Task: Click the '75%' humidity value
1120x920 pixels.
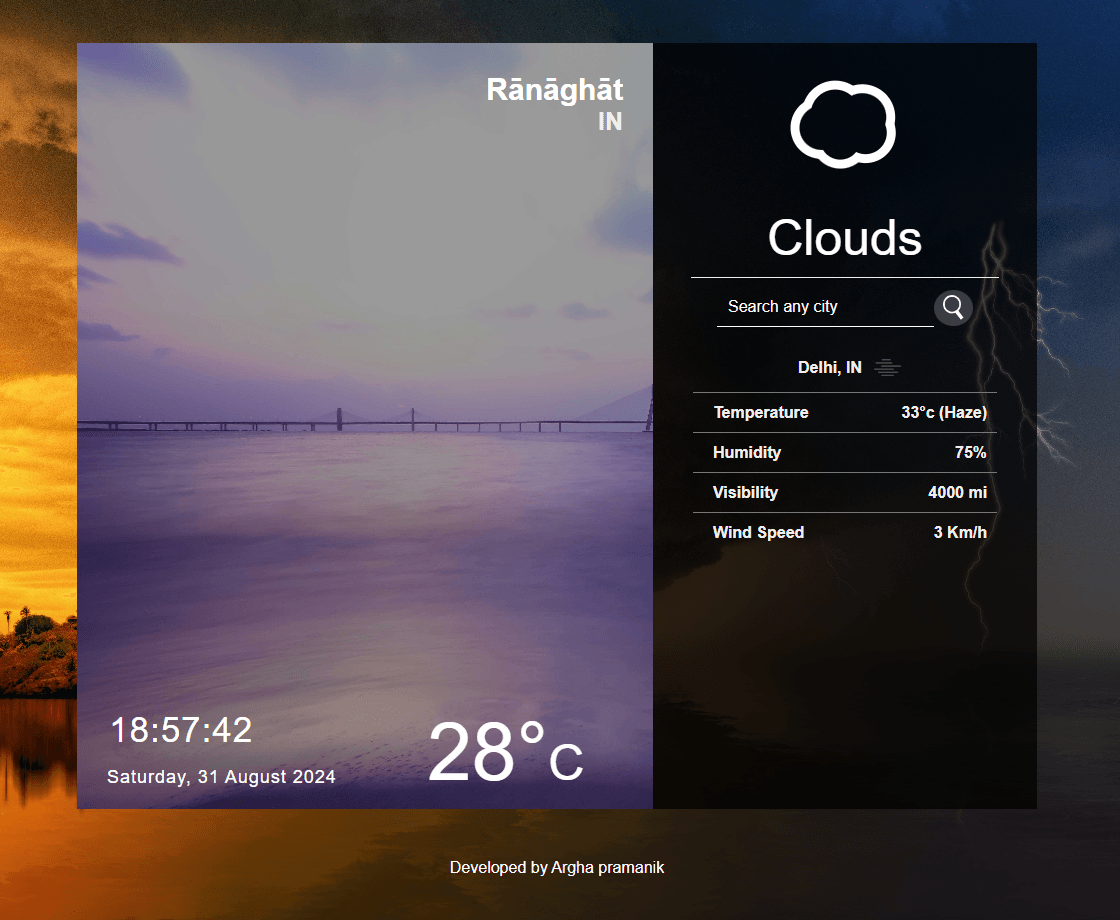Action: 971,452
